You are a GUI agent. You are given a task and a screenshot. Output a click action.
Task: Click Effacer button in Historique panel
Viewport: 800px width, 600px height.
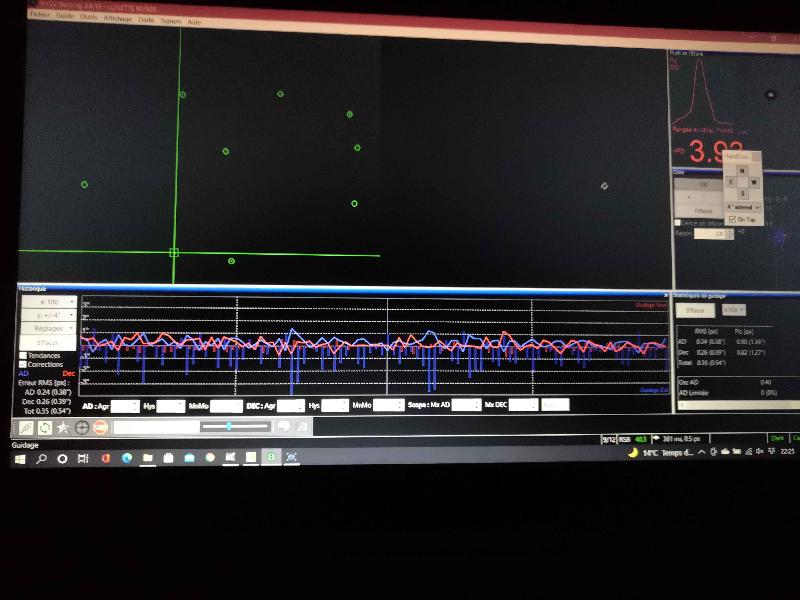click(48, 342)
